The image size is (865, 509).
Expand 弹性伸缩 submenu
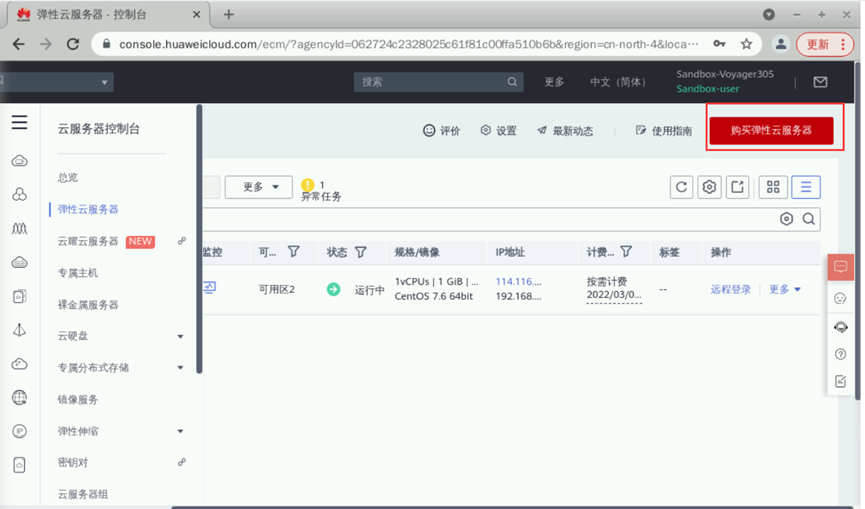click(180, 431)
